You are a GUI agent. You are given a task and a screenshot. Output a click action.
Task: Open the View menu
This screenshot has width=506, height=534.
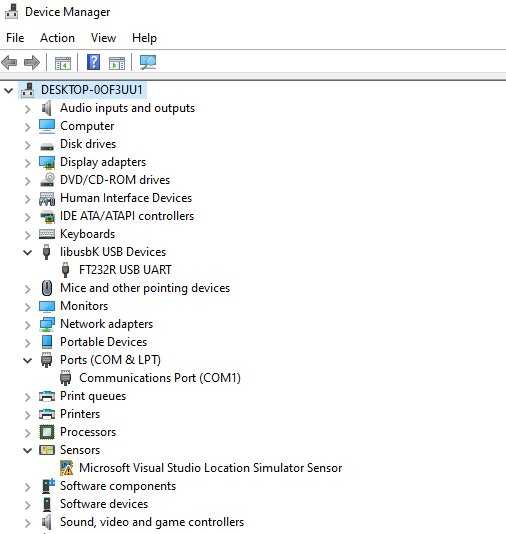pyautogui.click(x=103, y=38)
